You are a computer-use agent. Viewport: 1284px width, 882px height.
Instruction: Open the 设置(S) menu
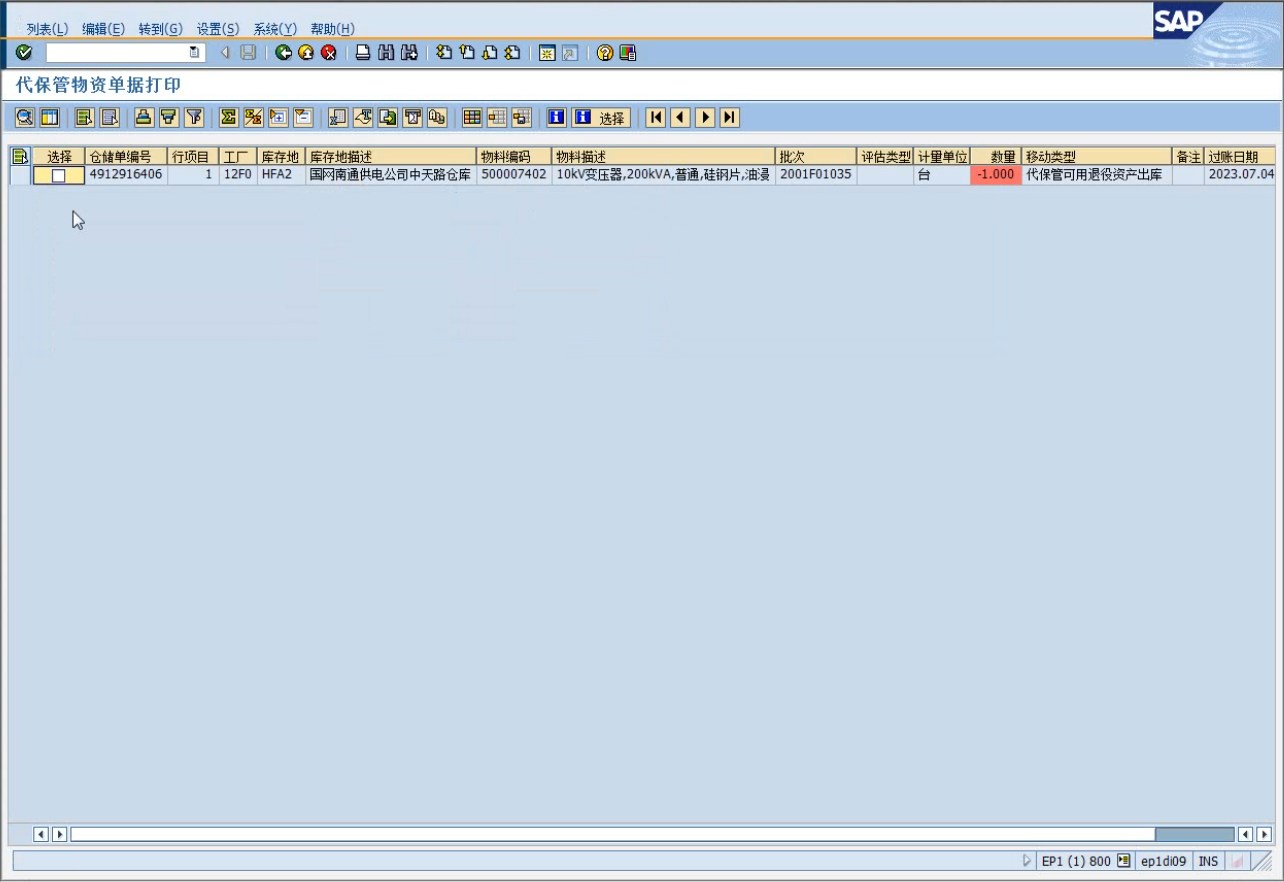tap(217, 29)
